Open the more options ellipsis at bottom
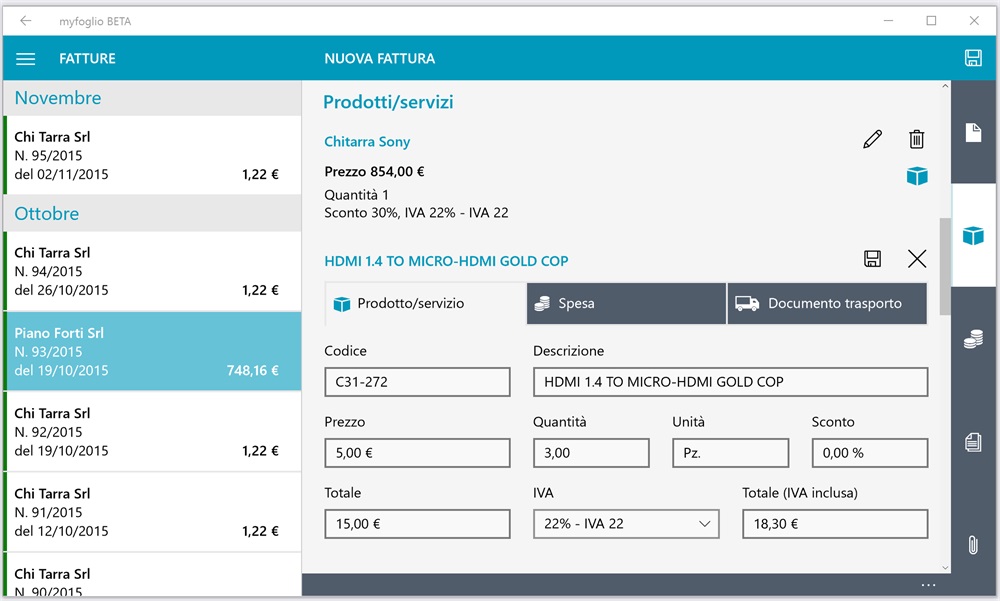Viewport: 1000px width, 601px height. [928, 584]
